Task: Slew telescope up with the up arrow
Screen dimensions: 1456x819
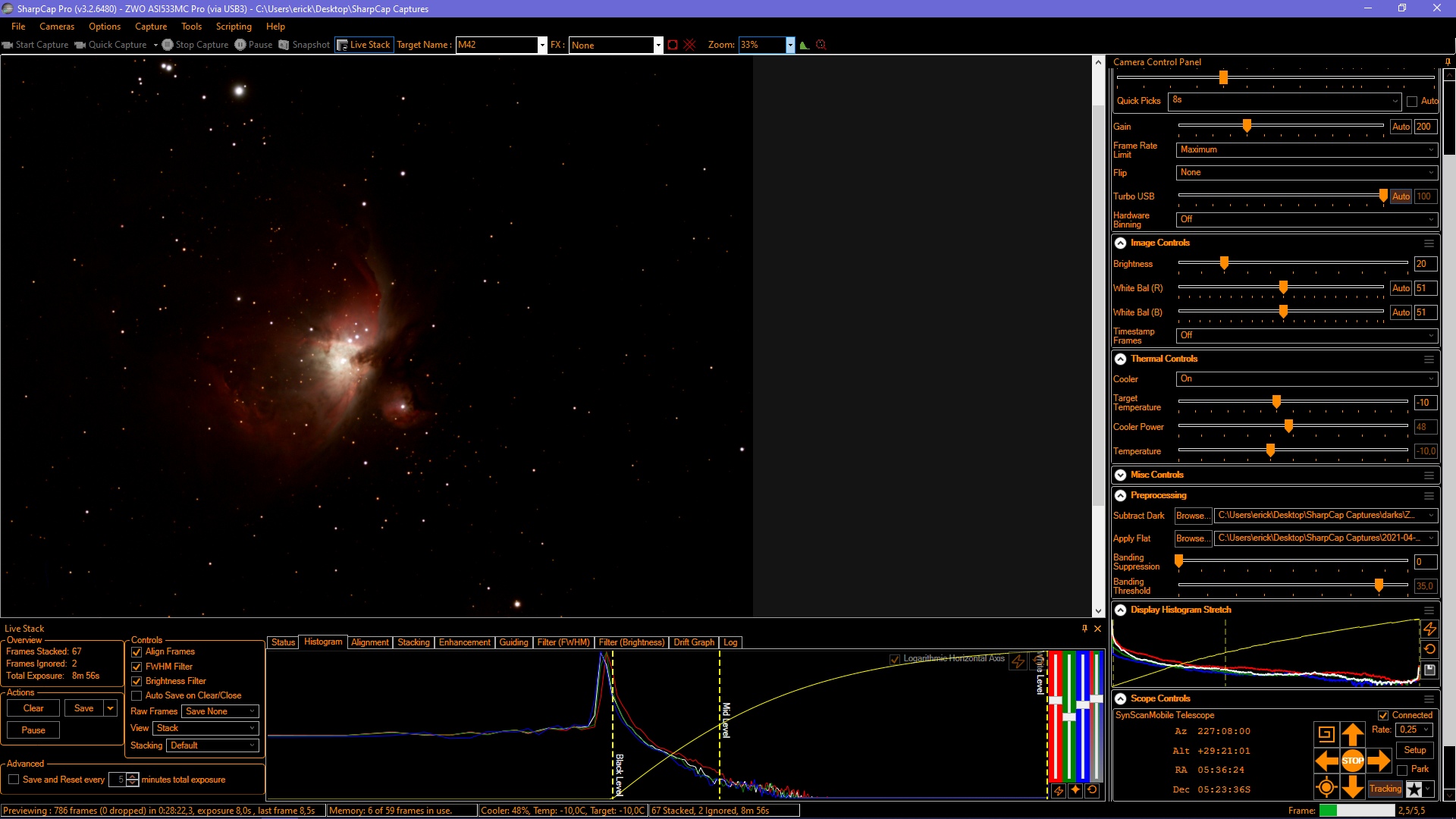Action: tap(1353, 734)
